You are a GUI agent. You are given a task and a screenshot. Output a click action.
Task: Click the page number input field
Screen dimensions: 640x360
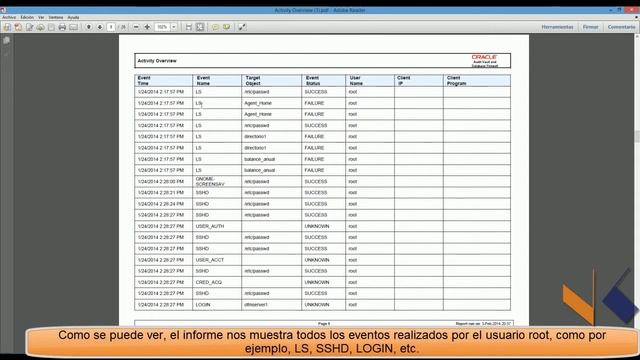[111, 27]
